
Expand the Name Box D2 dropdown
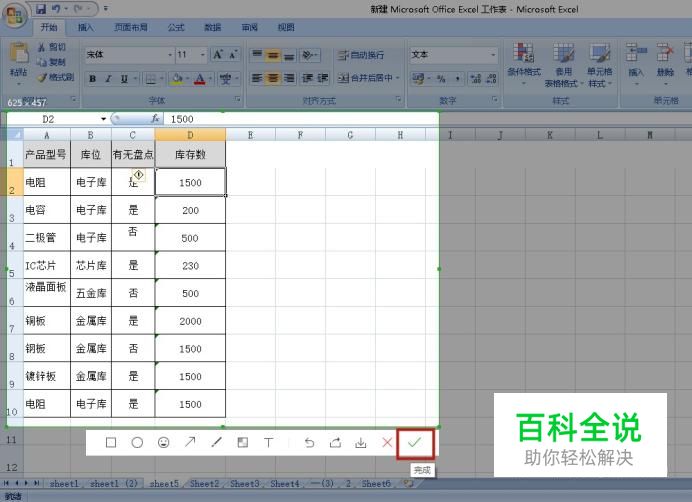pyautogui.click(x=103, y=119)
